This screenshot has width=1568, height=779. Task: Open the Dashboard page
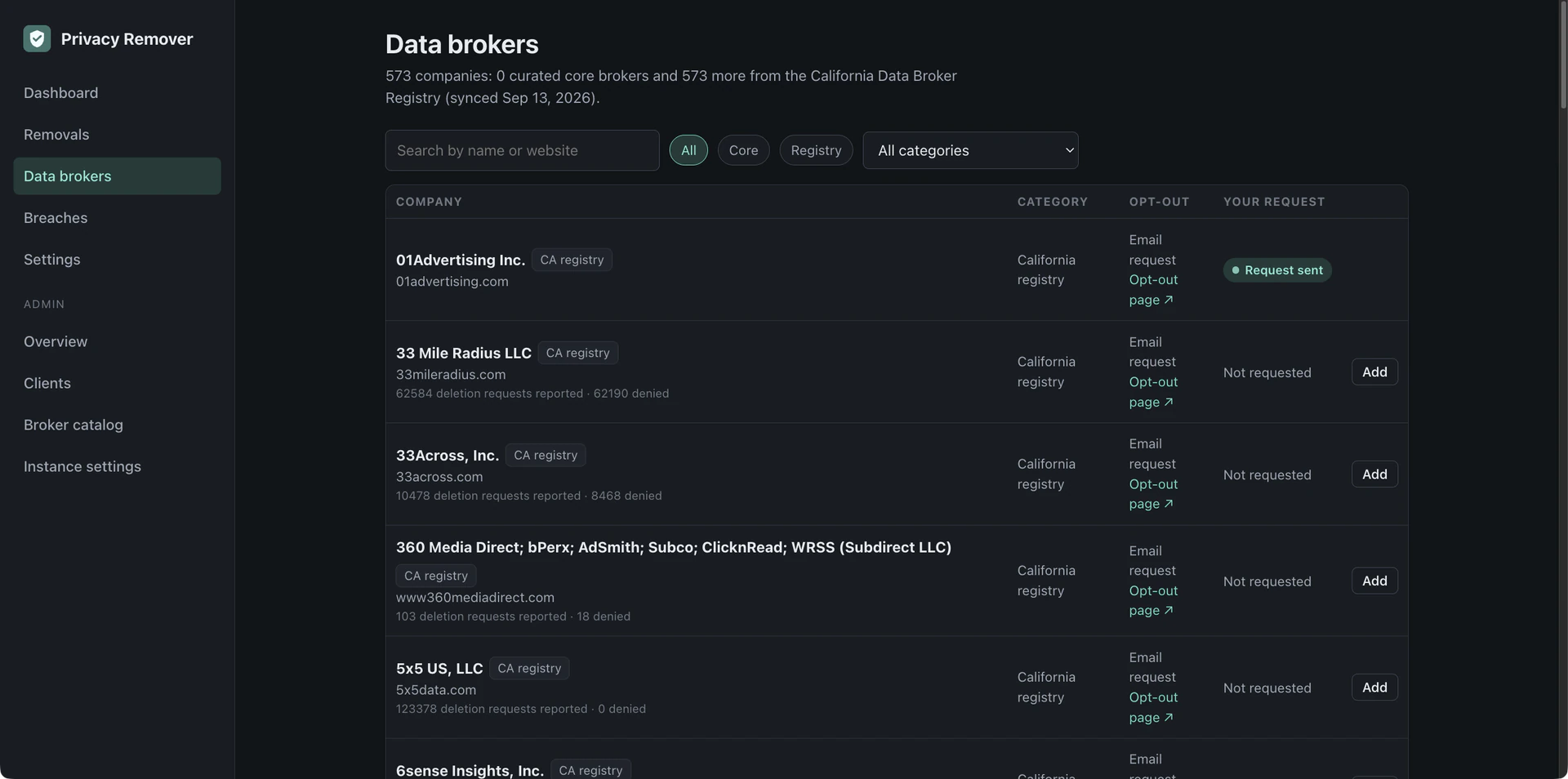point(117,93)
